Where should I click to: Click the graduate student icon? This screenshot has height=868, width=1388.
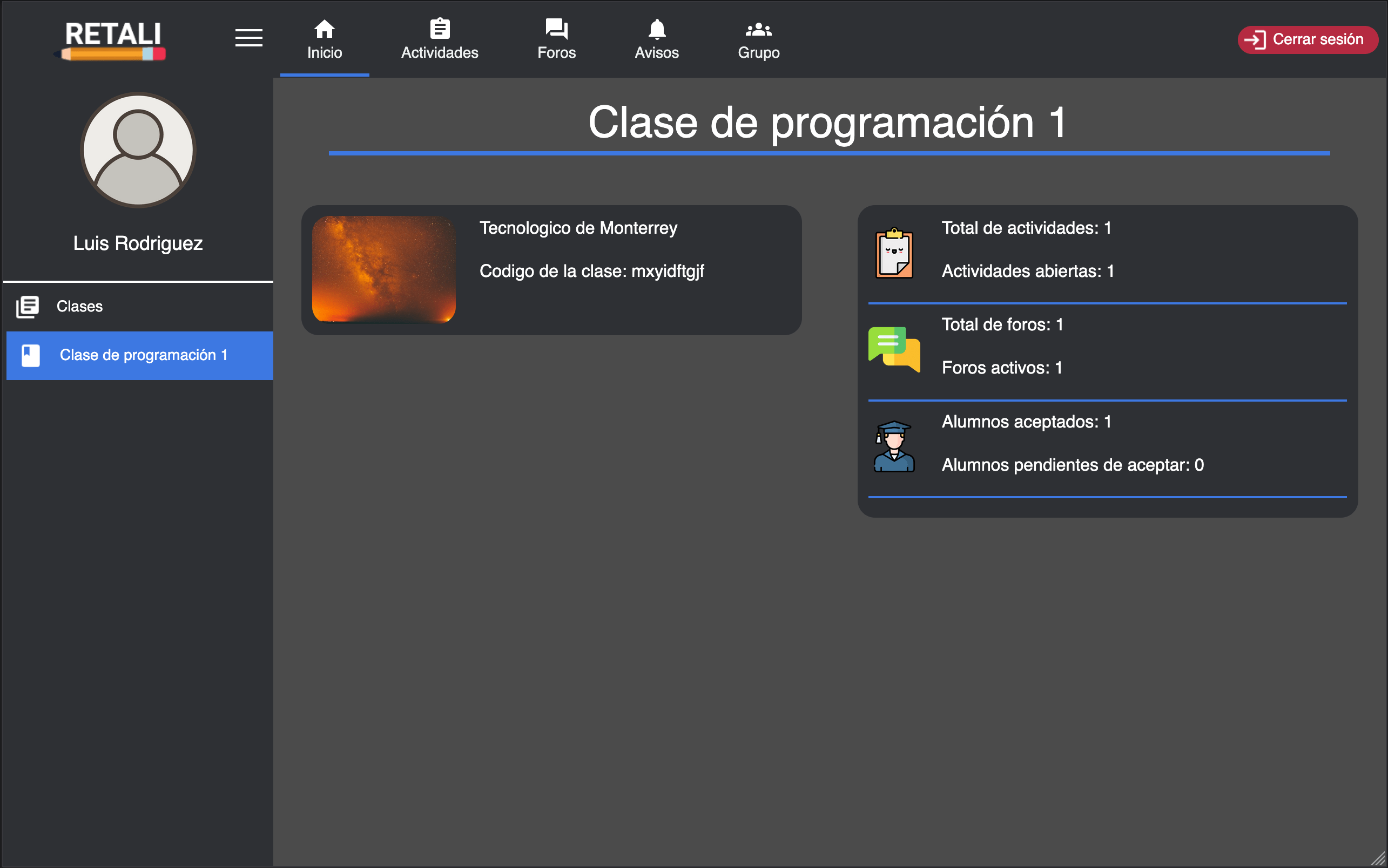(893, 446)
